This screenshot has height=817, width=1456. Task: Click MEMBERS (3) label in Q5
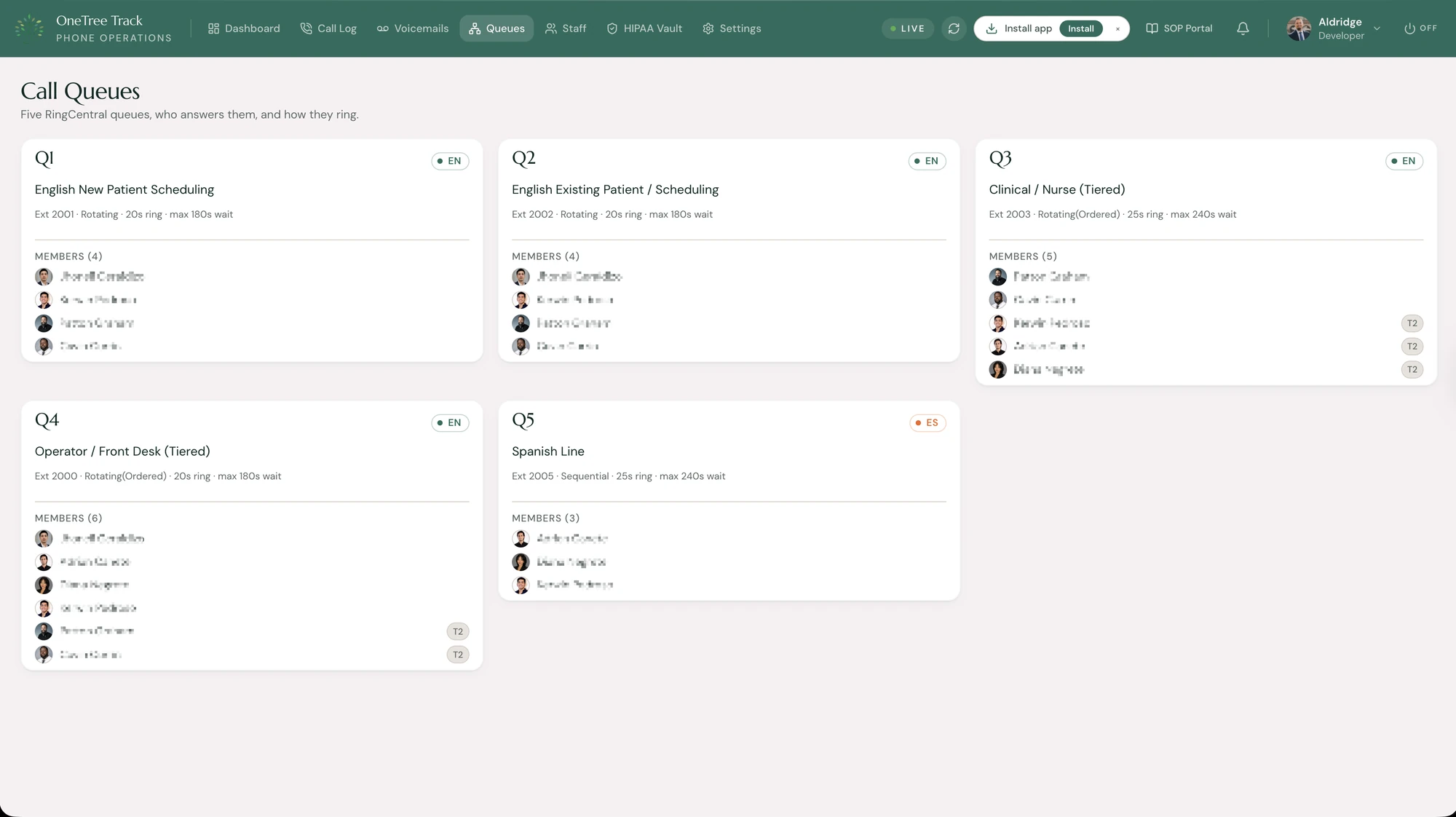(x=546, y=518)
